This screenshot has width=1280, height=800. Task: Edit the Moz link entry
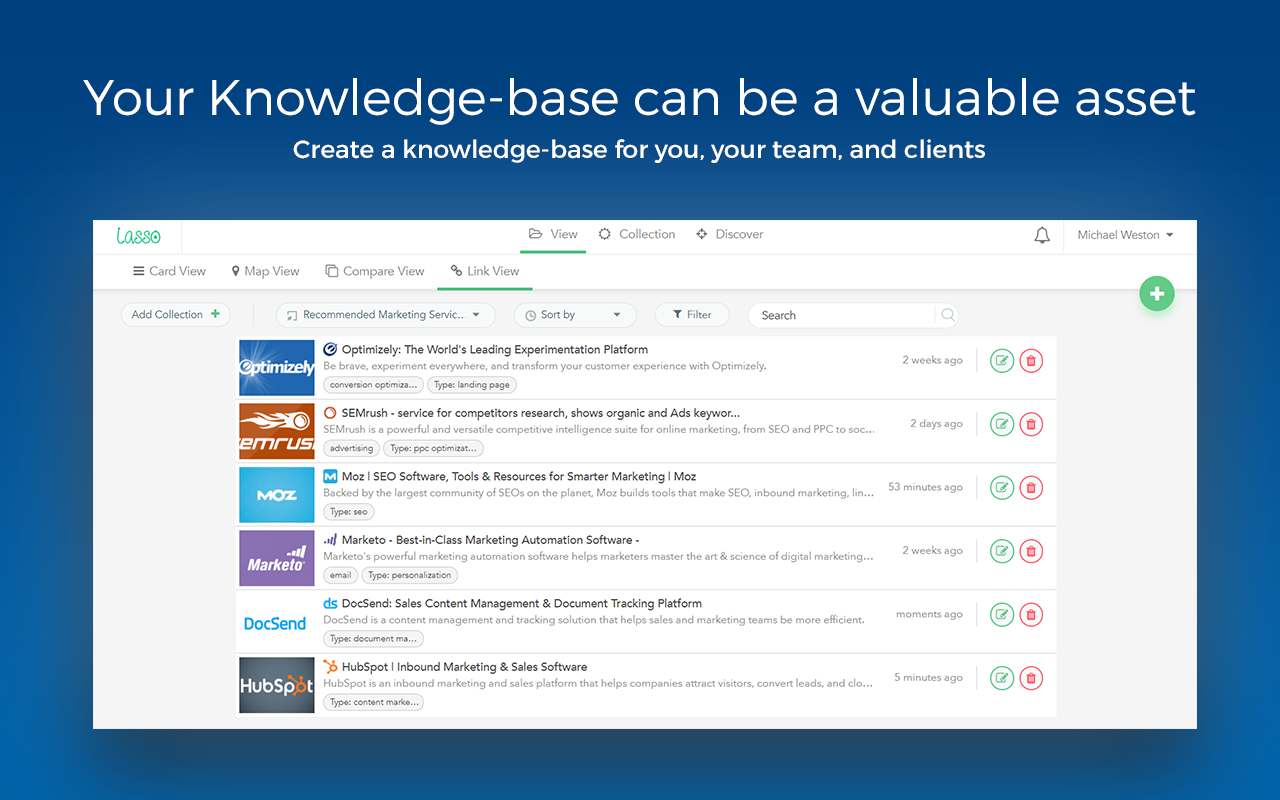(1002, 488)
